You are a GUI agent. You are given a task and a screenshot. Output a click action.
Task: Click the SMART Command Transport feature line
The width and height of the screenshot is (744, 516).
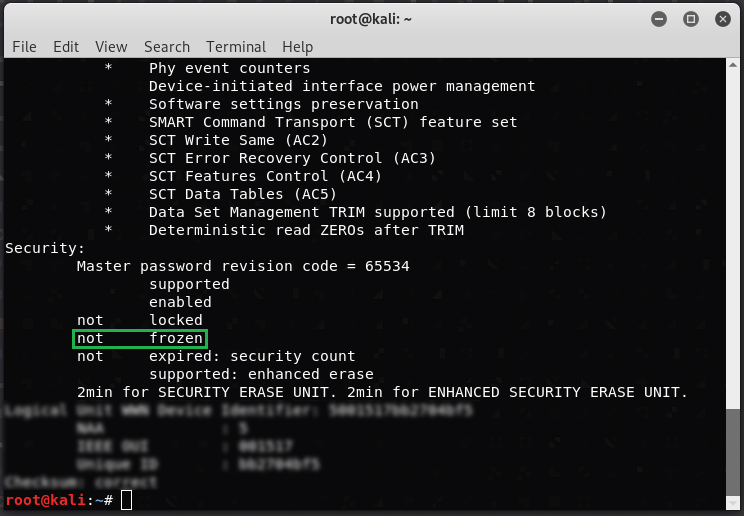tap(333, 122)
